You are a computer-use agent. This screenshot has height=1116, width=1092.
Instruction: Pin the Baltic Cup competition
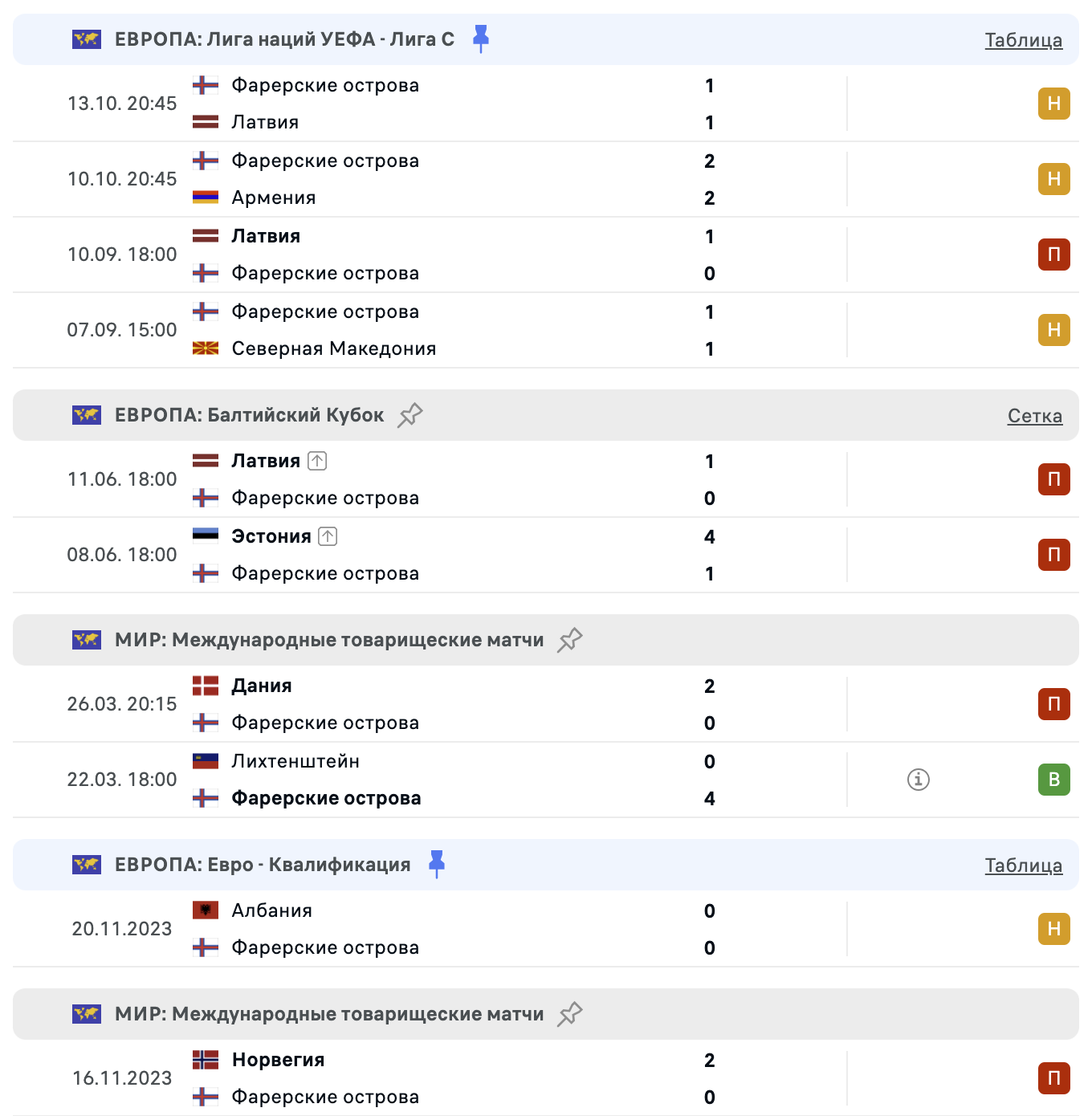coord(409,415)
